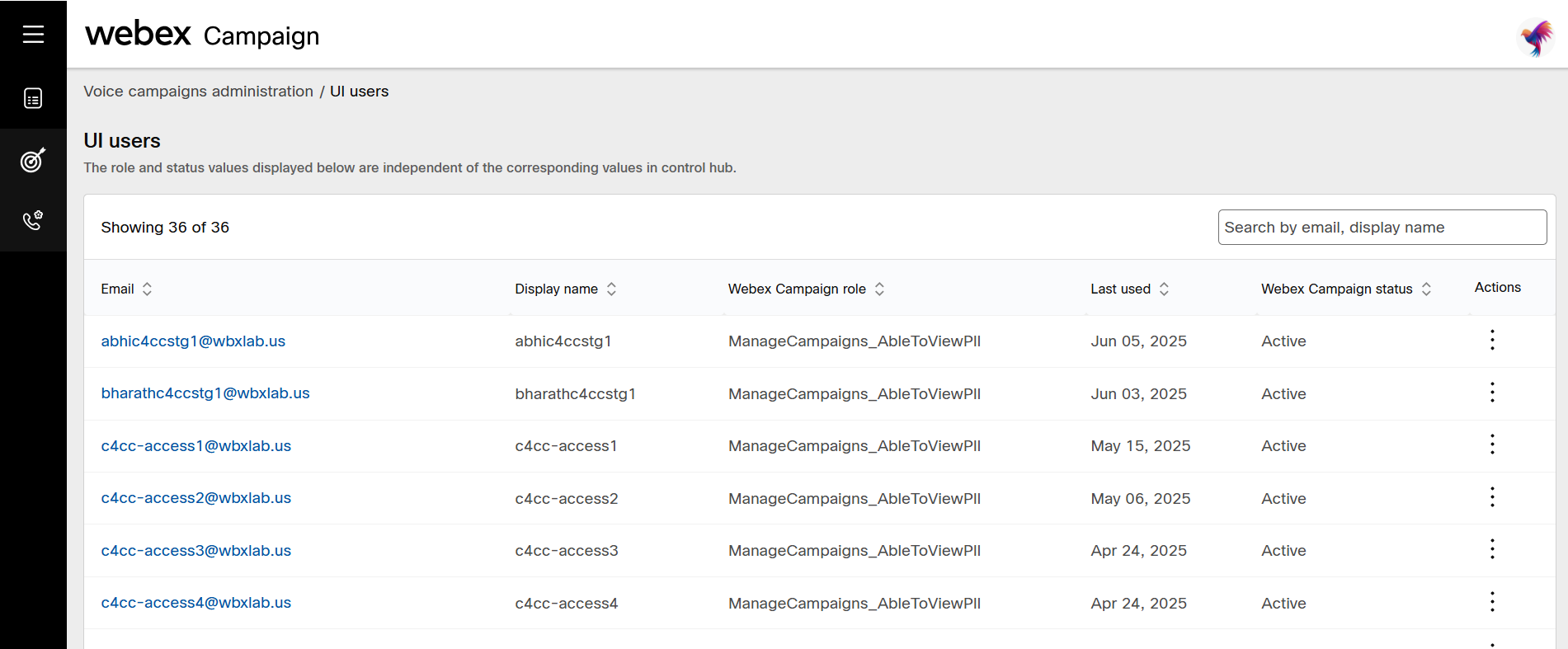Select the Active status in bharathc4ccstg1 row
1568x649 pixels.
point(1283,394)
